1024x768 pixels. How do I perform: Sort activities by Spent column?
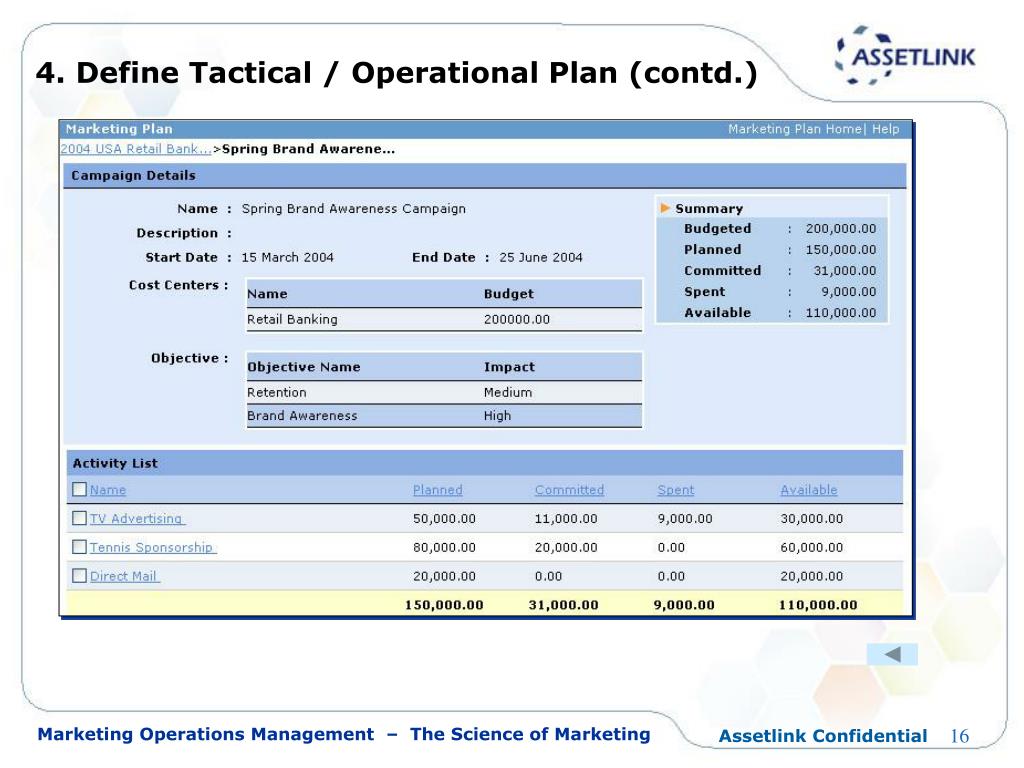[x=676, y=490]
